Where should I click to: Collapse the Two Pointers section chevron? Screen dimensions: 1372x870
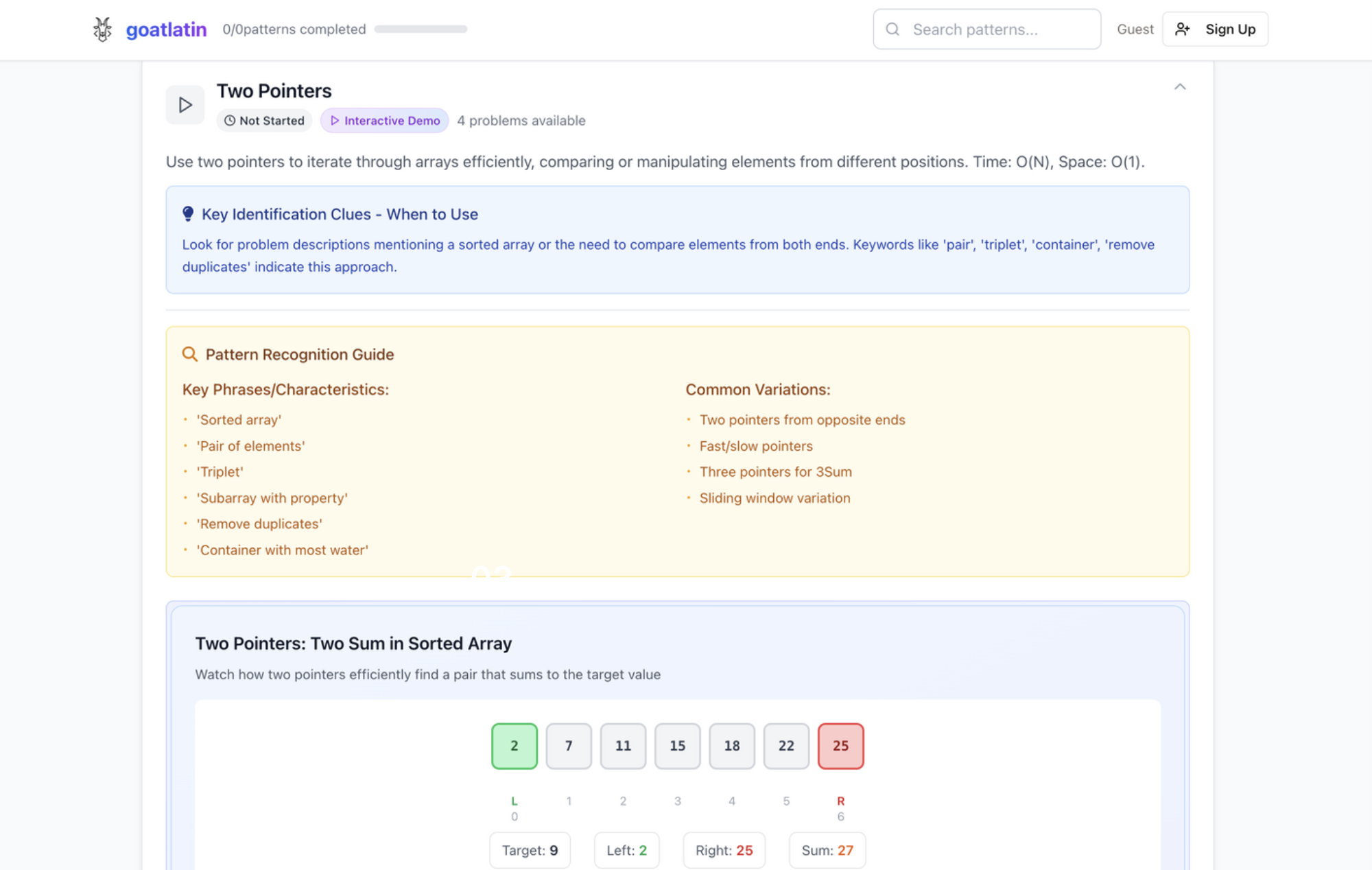tap(1180, 86)
